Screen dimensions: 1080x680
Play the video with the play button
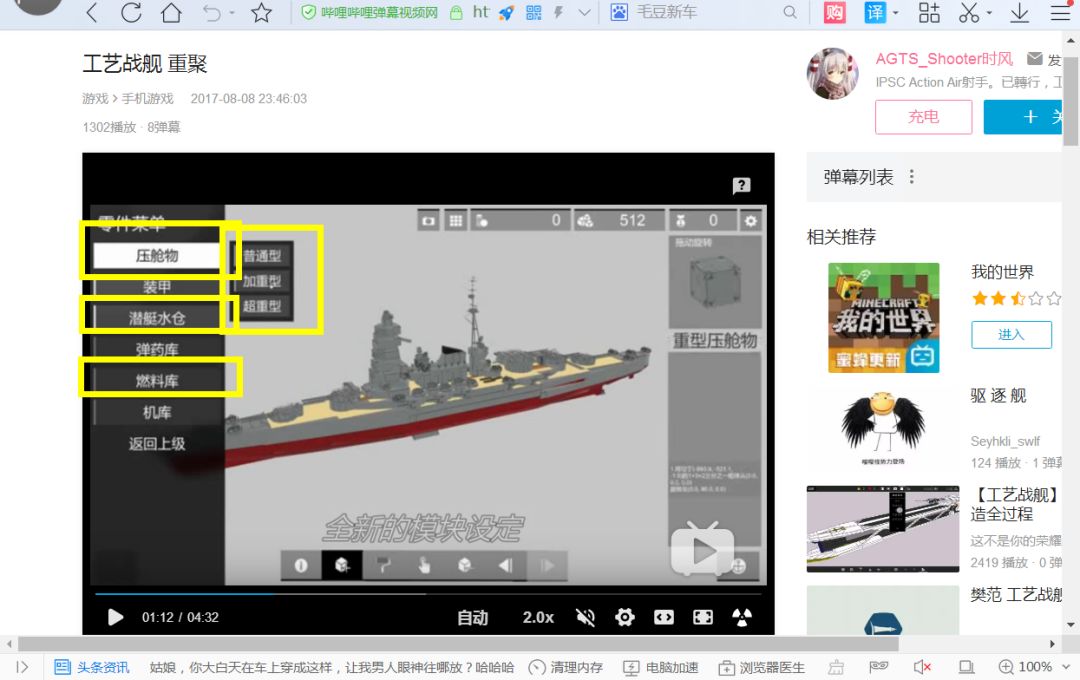click(116, 617)
